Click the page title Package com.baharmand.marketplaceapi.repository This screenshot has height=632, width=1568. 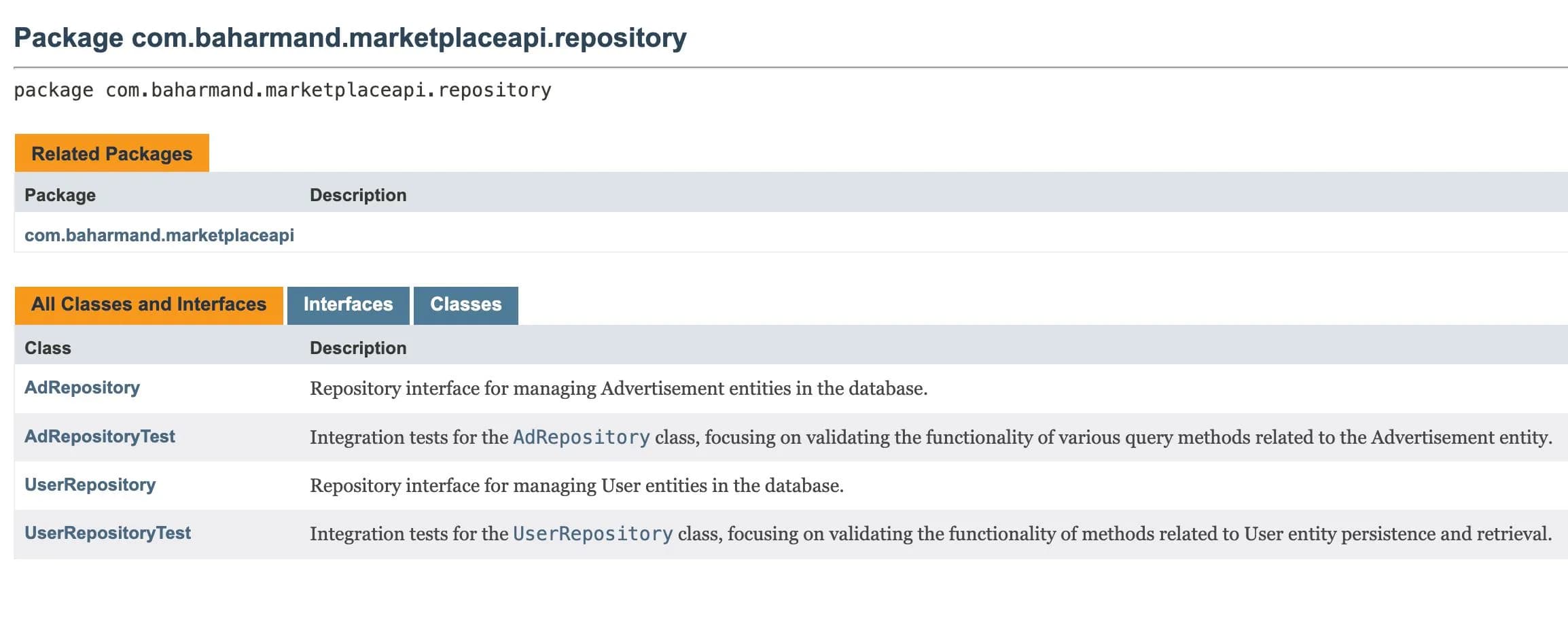pyautogui.click(x=351, y=37)
